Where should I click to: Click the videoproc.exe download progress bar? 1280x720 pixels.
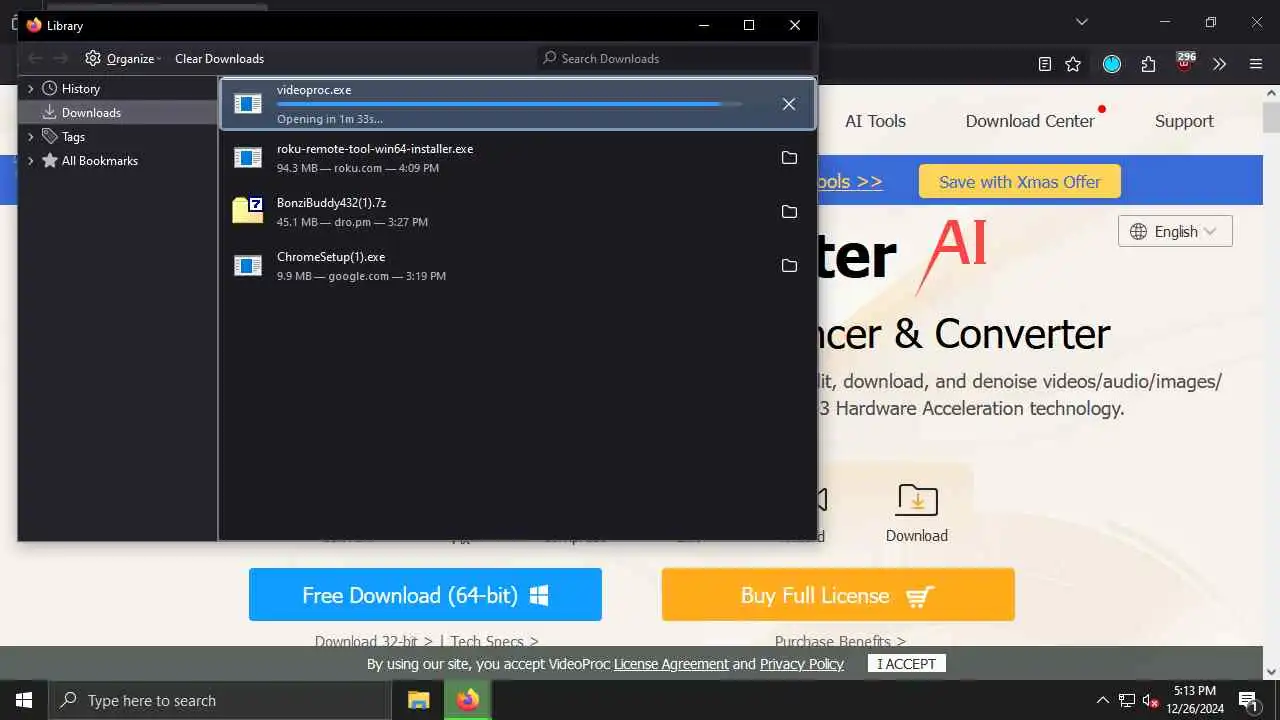[x=509, y=104]
